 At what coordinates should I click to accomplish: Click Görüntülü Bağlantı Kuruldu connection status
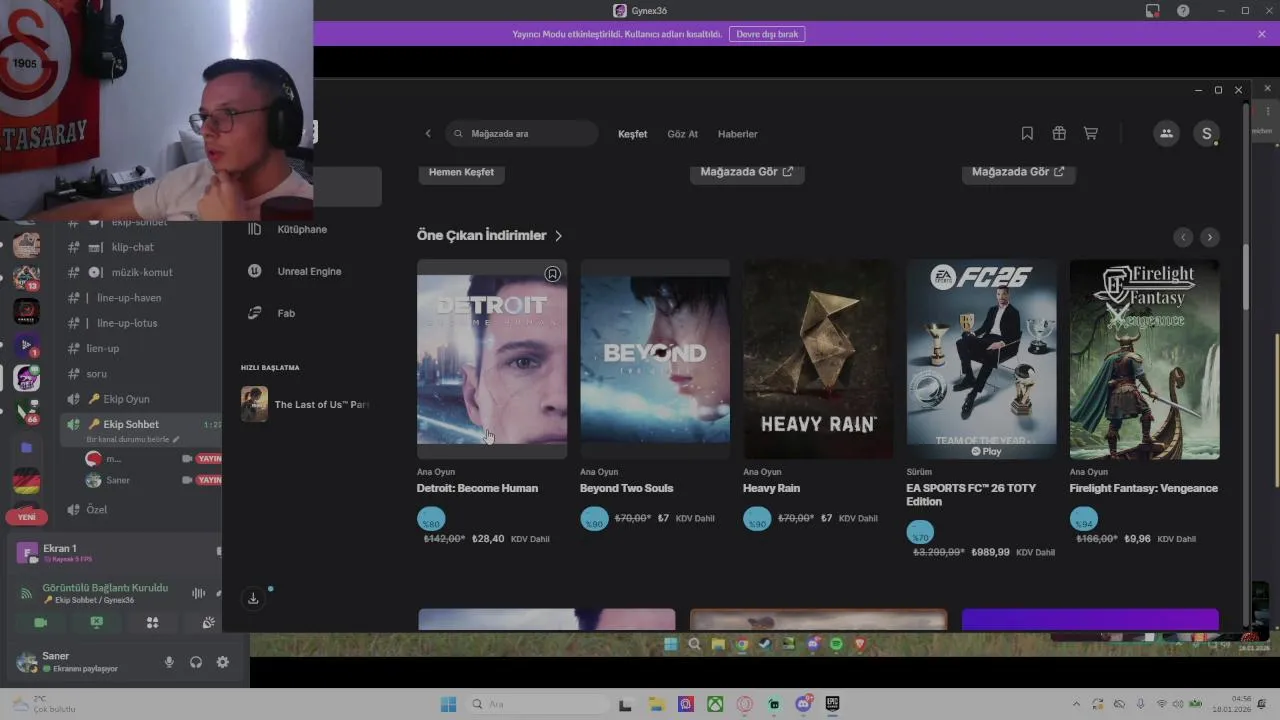105,588
